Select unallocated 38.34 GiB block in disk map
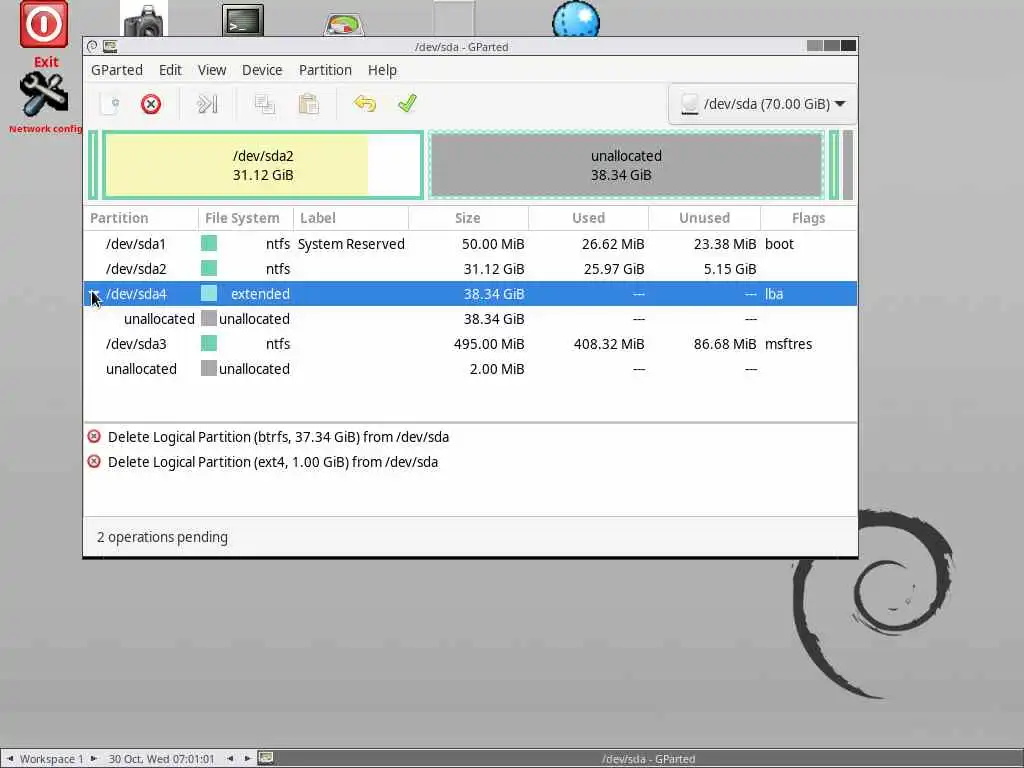1024x768 pixels. (626, 165)
